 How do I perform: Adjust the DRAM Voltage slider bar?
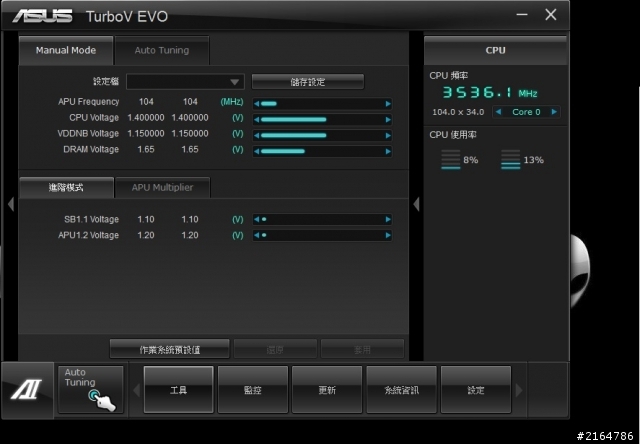tap(322, 151)
